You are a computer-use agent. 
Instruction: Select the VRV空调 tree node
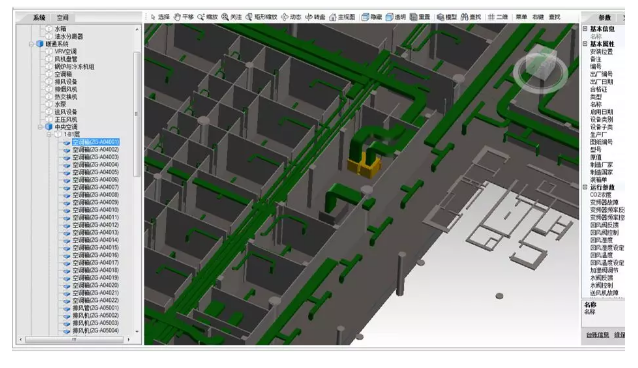66,52
